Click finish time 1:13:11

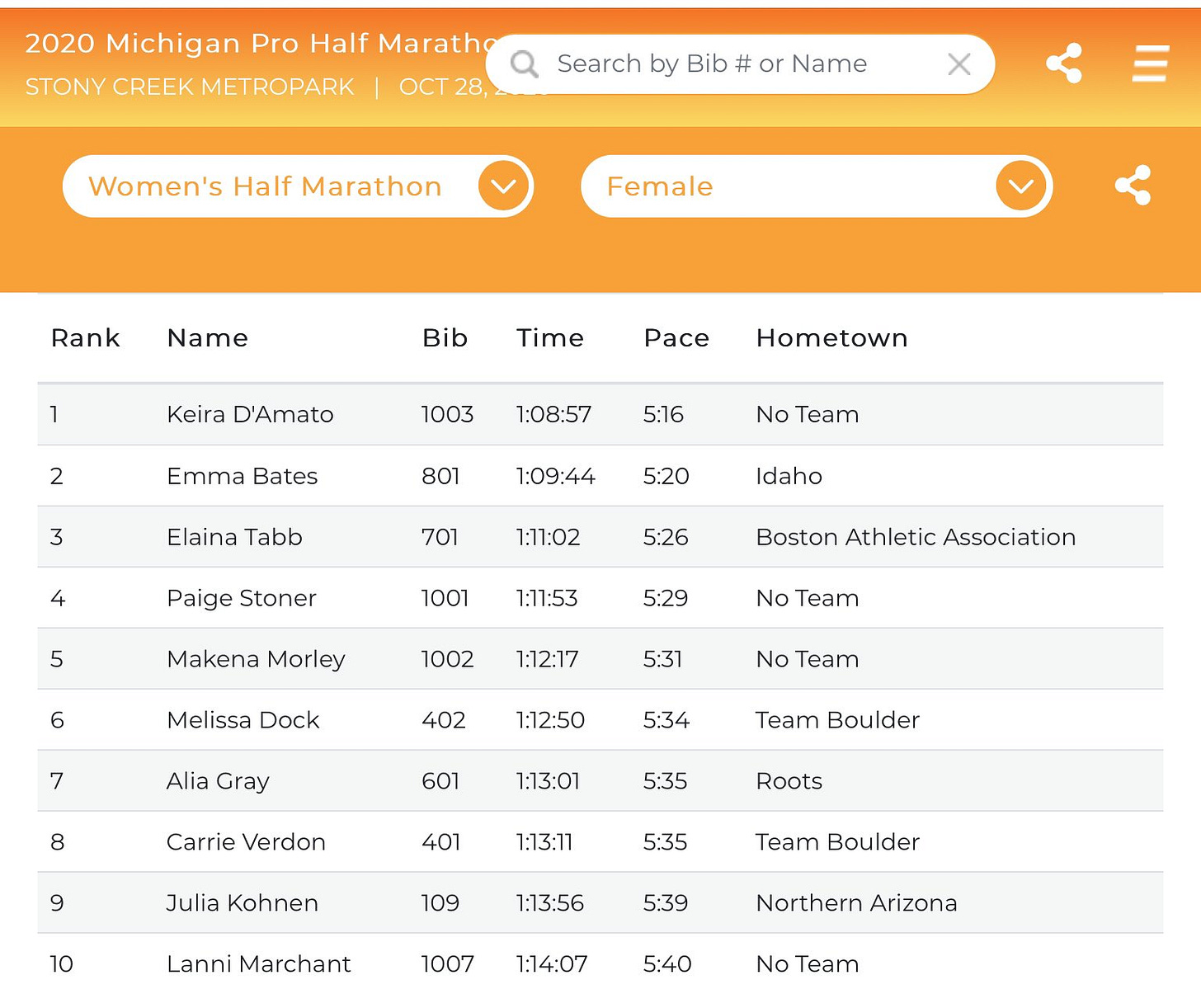tap(544, 842)
